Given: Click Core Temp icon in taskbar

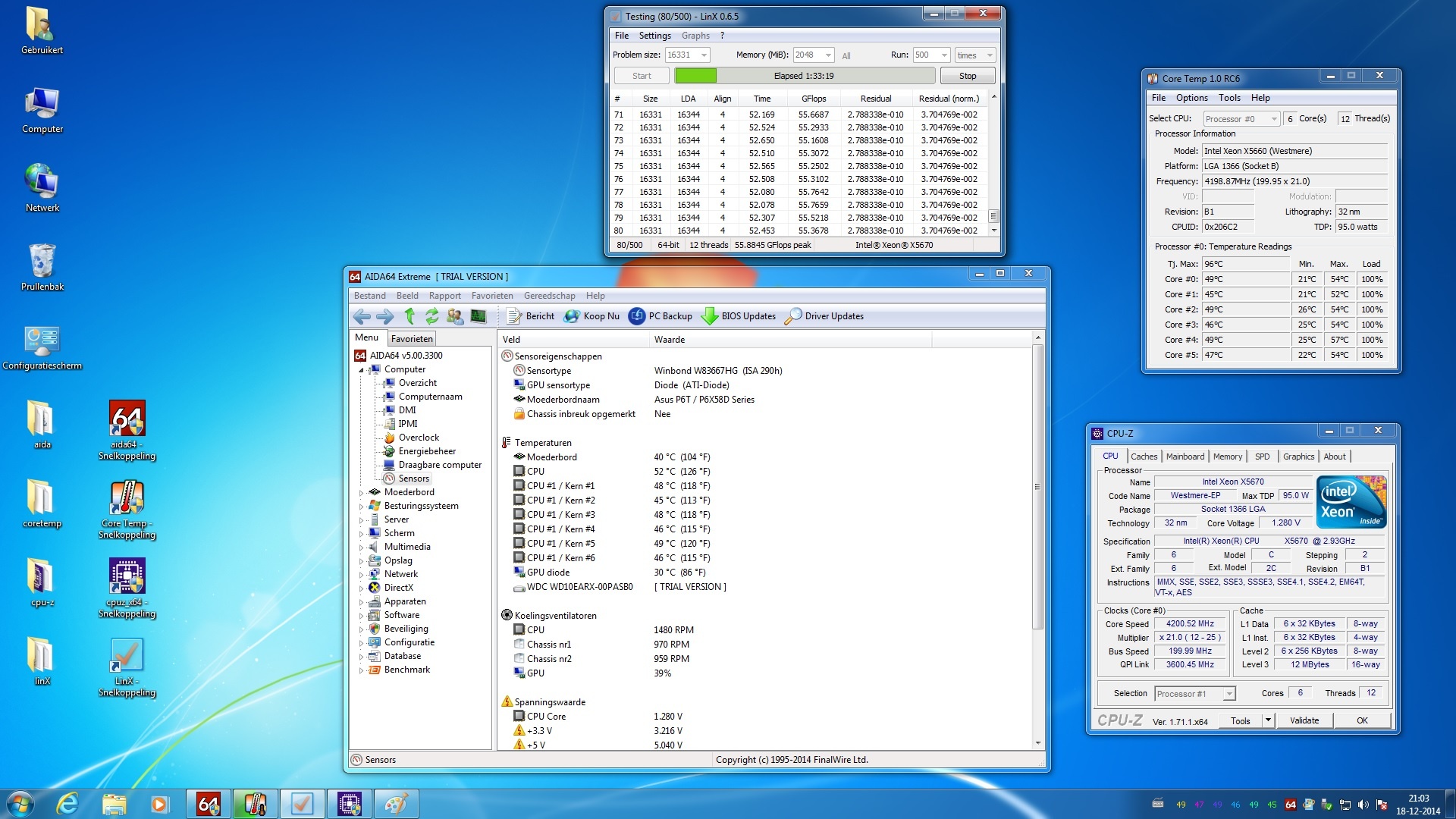Looking at the screenshot, I should [255, 804].
